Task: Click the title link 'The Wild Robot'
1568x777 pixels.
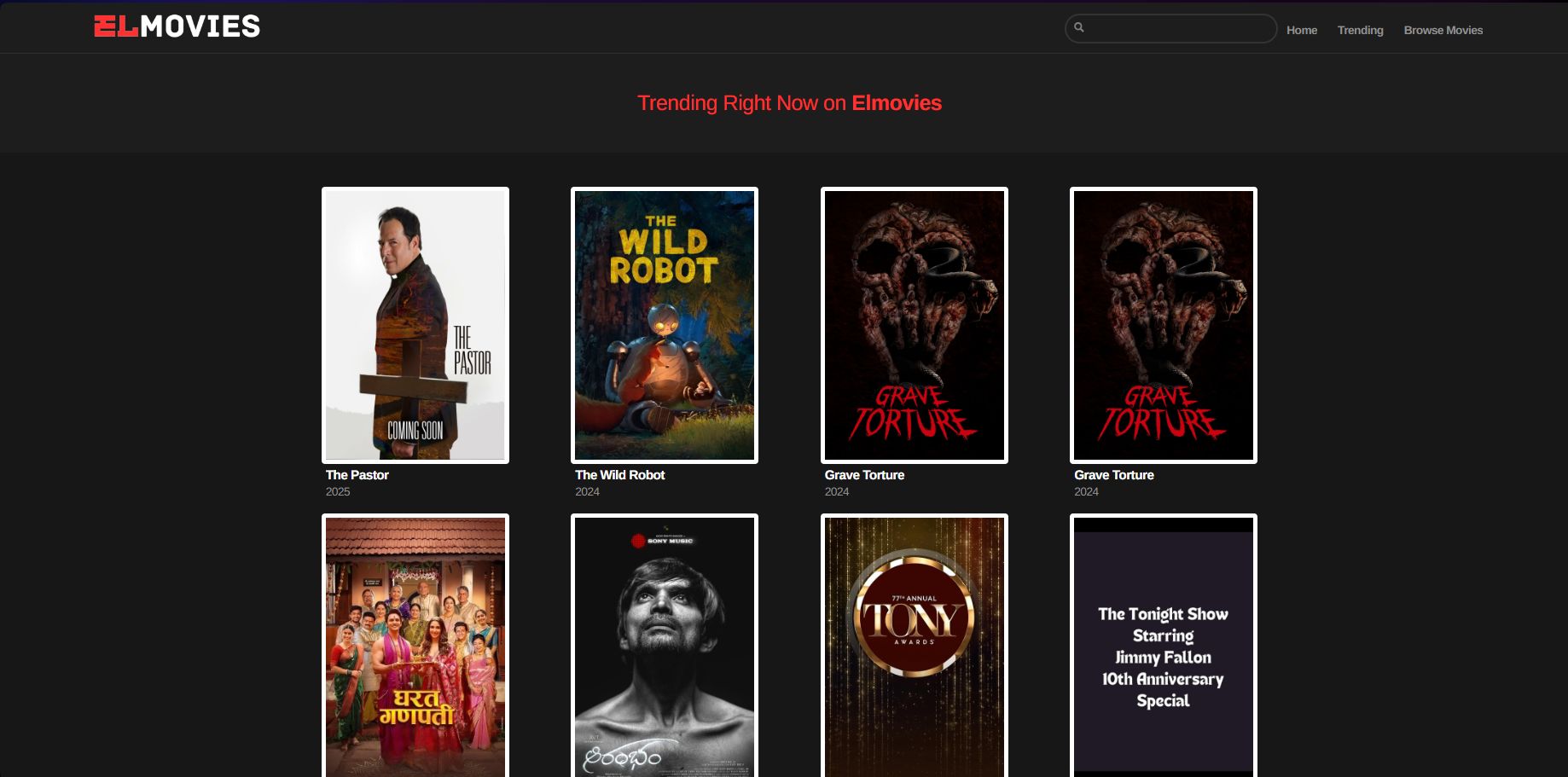Action: pyautogui.click(x=620, y=475)
